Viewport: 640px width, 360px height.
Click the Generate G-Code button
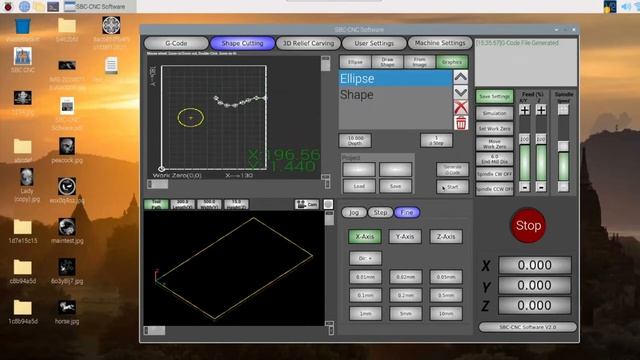pos(452,169)
